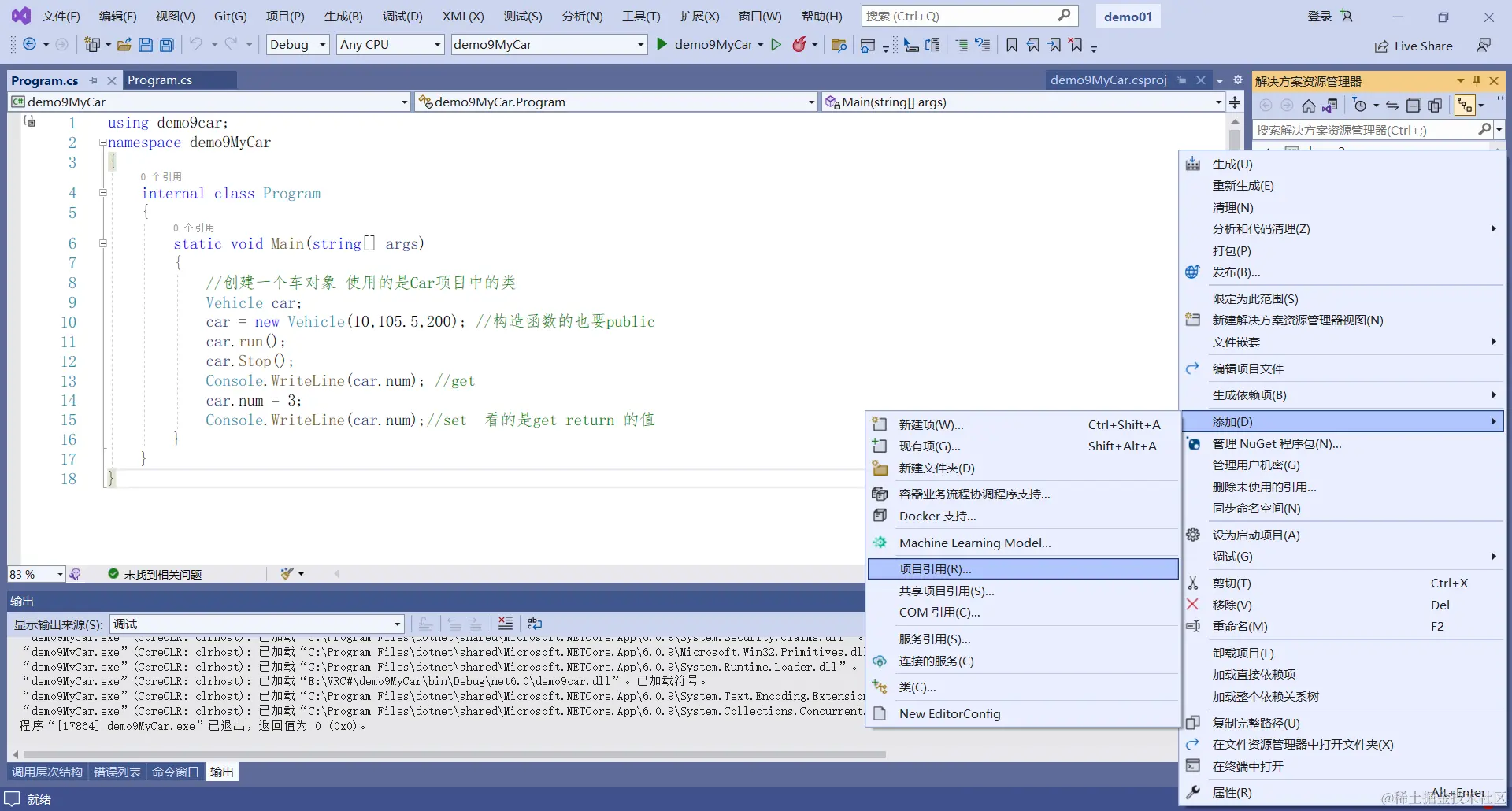The image size is (1512, 811).
Task: Click the Hot Reload flame icon
Action: [799, 45]
